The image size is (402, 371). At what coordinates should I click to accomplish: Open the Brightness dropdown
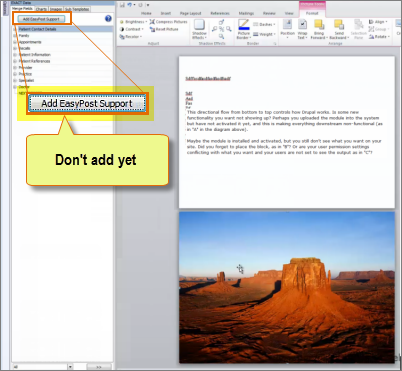click(x=133, y=22)
